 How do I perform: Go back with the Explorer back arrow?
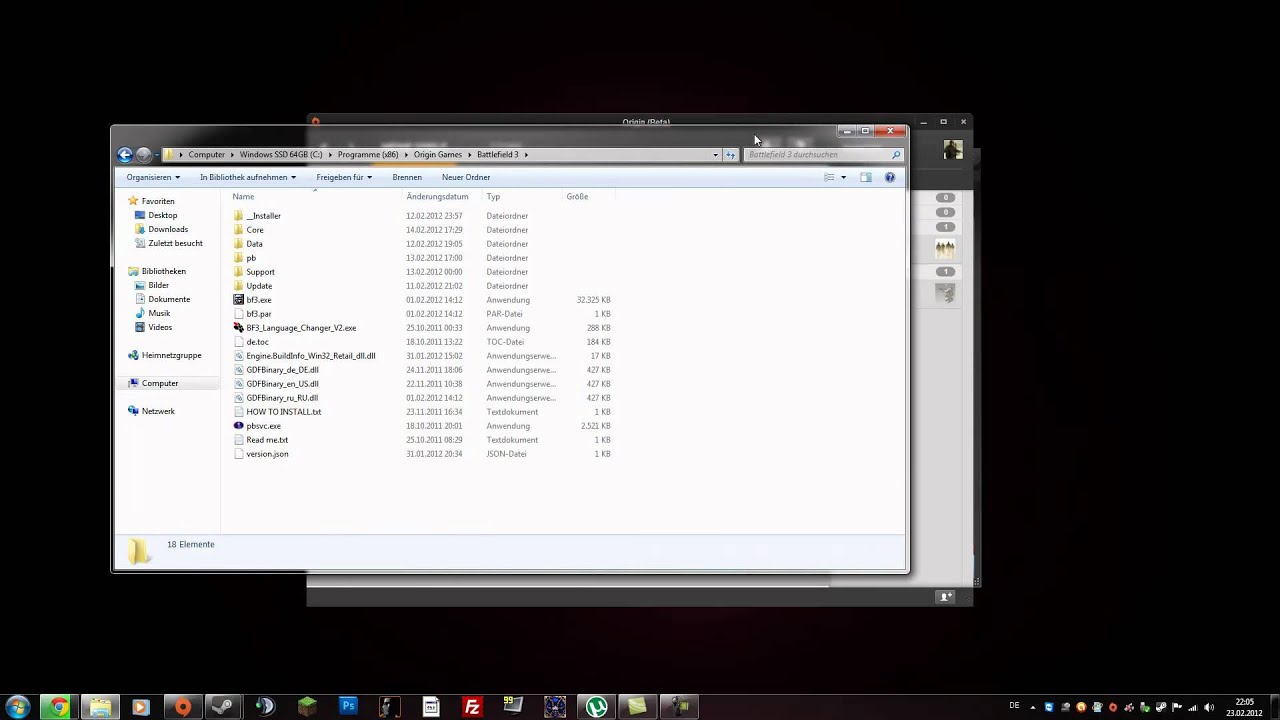click(x=125, y=155)
